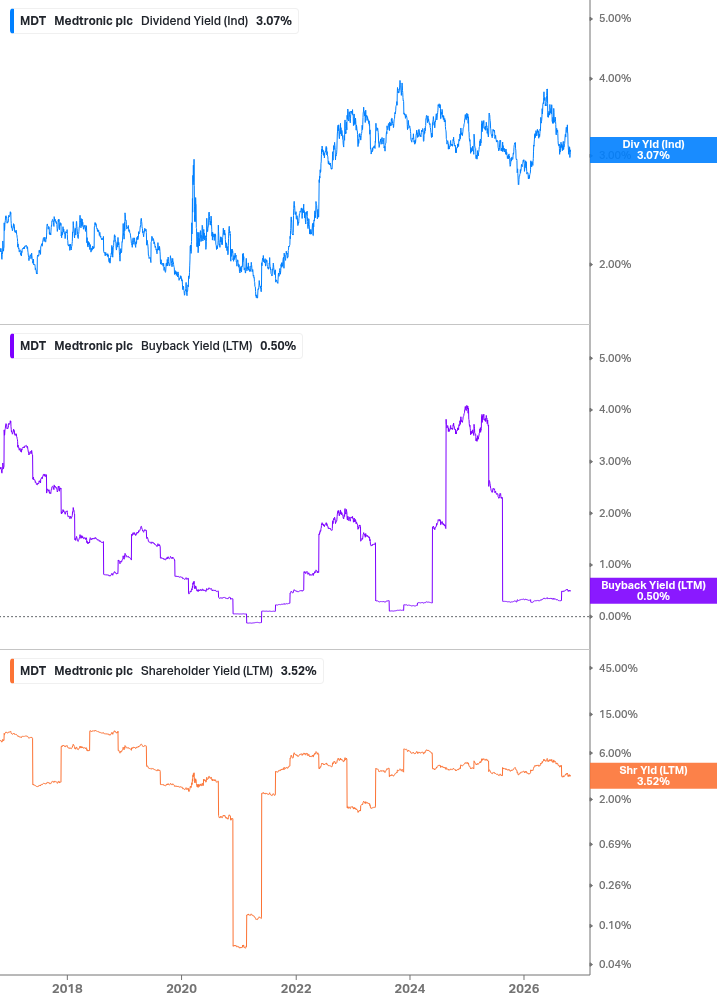Screen dimensions: 717x1005
Task: Click the 6.00% tick on the shareholder yield axis
Action: pyautogui.click(x=615, y=753)
